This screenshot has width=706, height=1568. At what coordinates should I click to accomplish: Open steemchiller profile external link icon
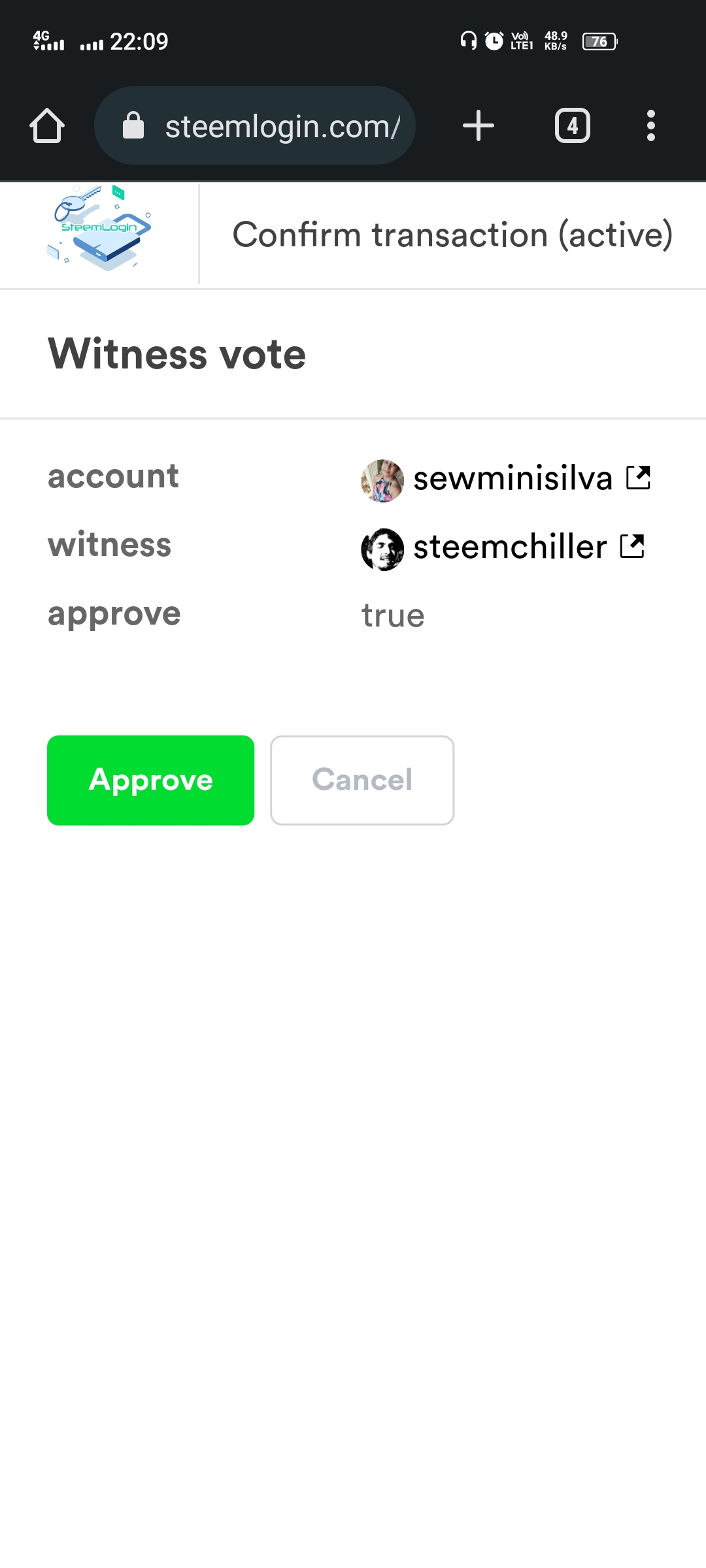click(632, 546)
